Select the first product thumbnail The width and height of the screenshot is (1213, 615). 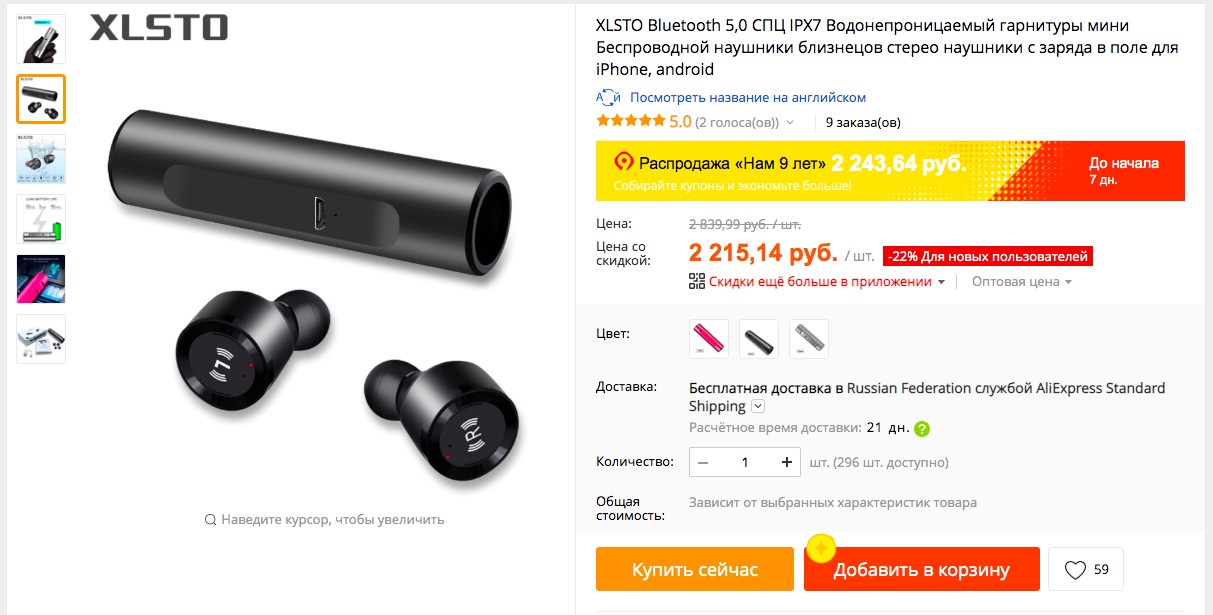coord(41,39)
